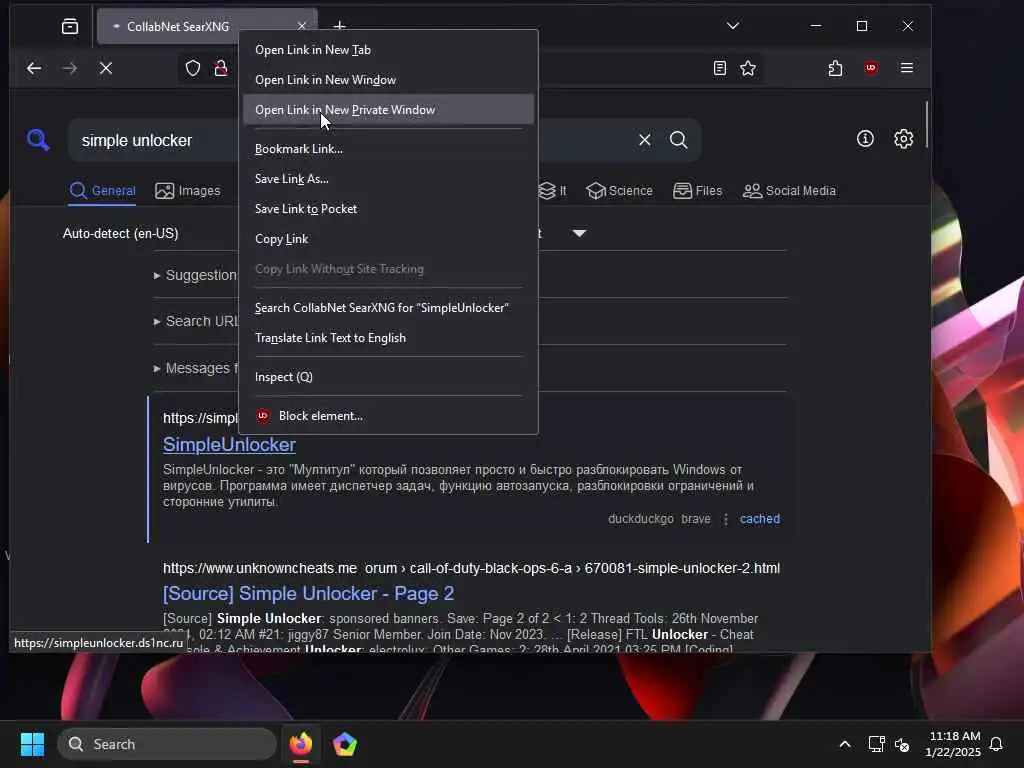The width and height of the screenshot is (1024, 768).
Task: Open a new tab with plus button
Action: (340, 26)
